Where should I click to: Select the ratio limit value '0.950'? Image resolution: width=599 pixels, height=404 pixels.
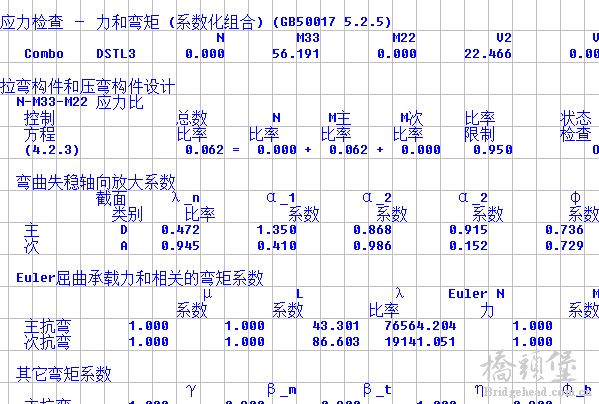[493, 150]
